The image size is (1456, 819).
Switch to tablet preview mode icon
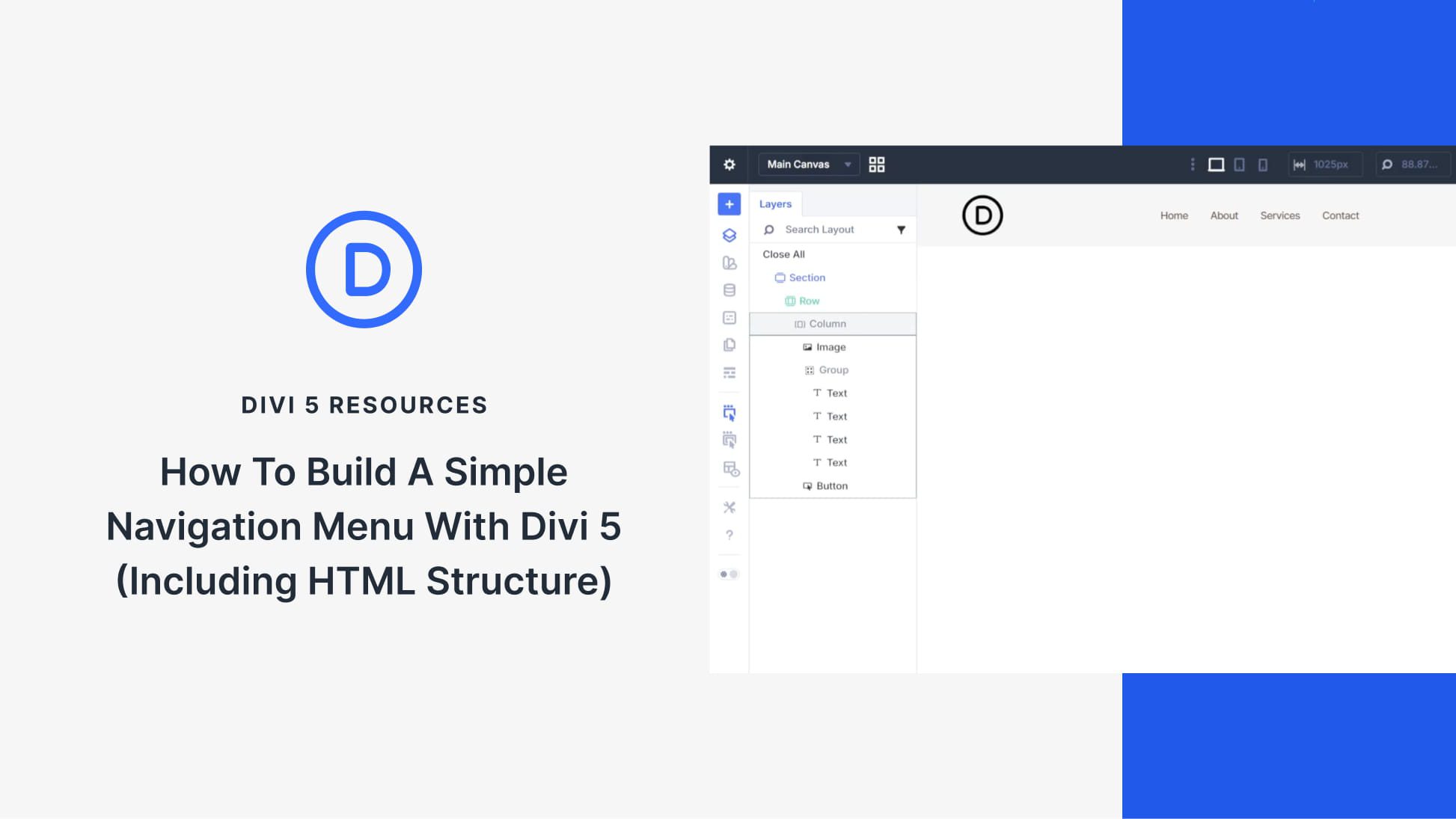1238,165
